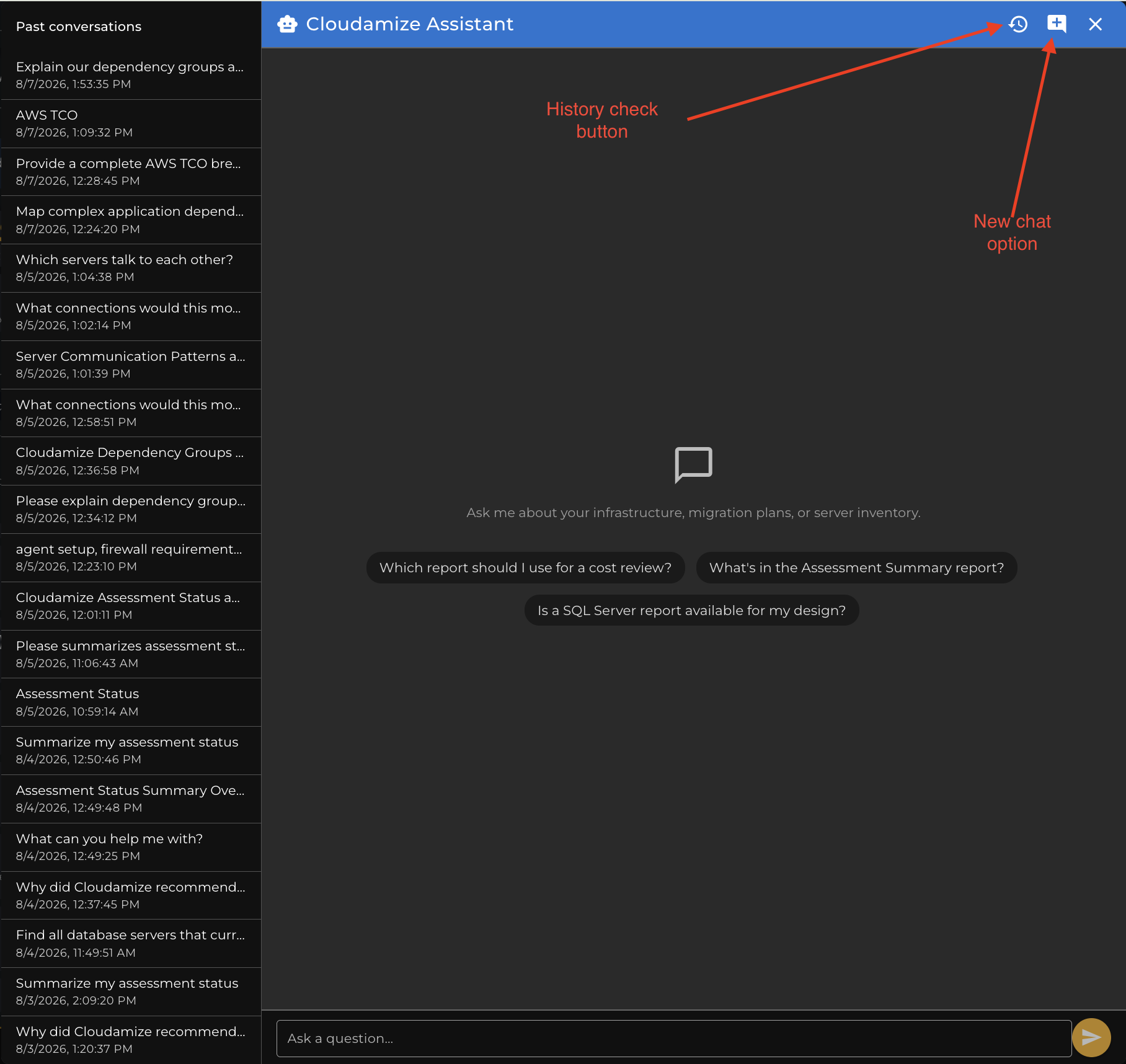Click the send message arrow button
This screenshot has width=1126, height=1064.
point(1091,1037)
